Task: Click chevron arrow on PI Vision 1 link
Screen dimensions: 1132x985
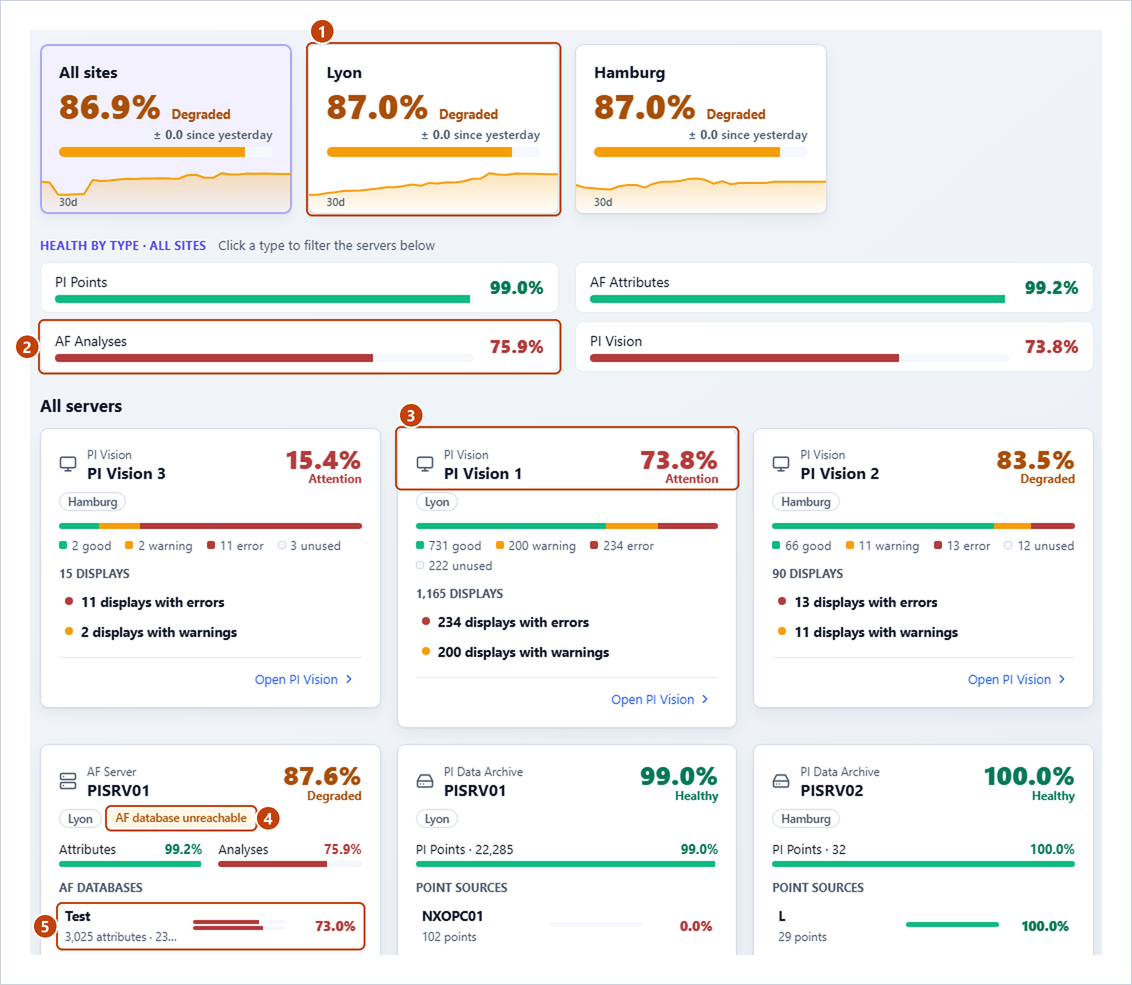Action: [705, 700]
